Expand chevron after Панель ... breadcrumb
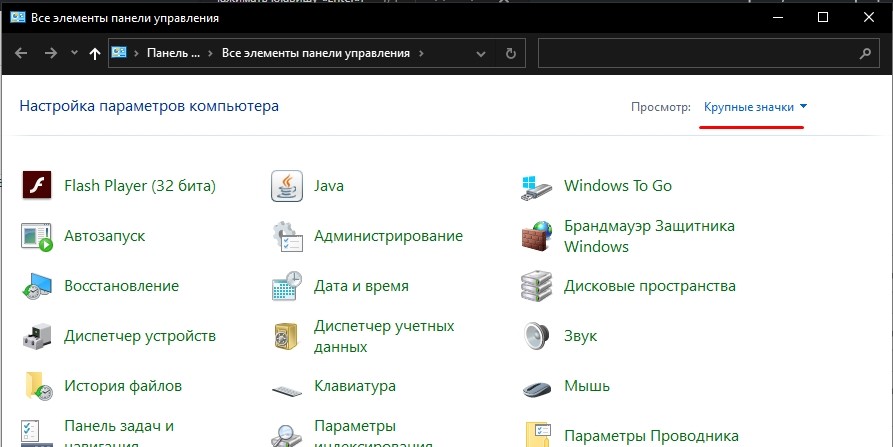893x447 pixels. [x=210, y=54]
